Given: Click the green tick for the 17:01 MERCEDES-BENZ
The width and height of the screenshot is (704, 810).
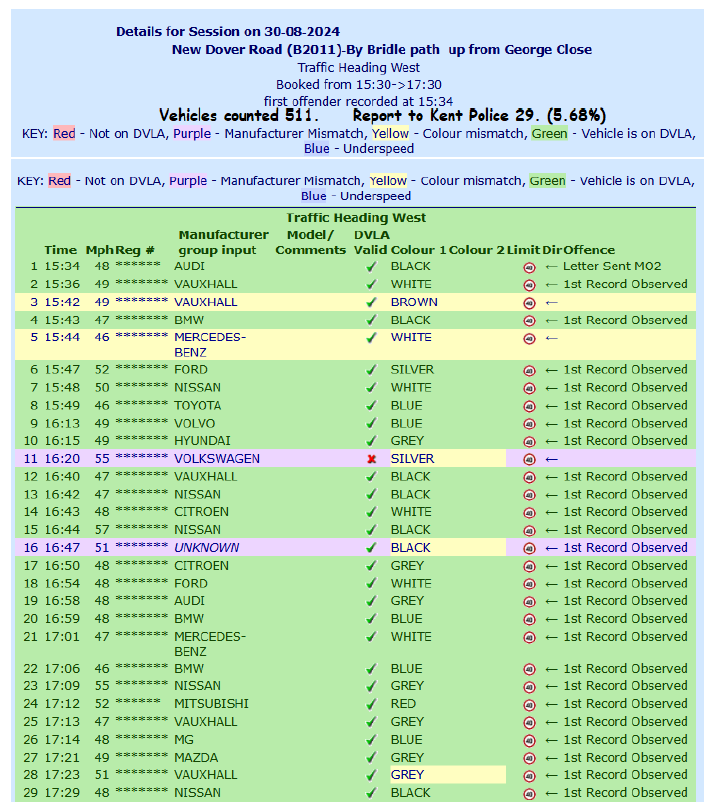Looking at the screenshot, I should pos(371,637).
